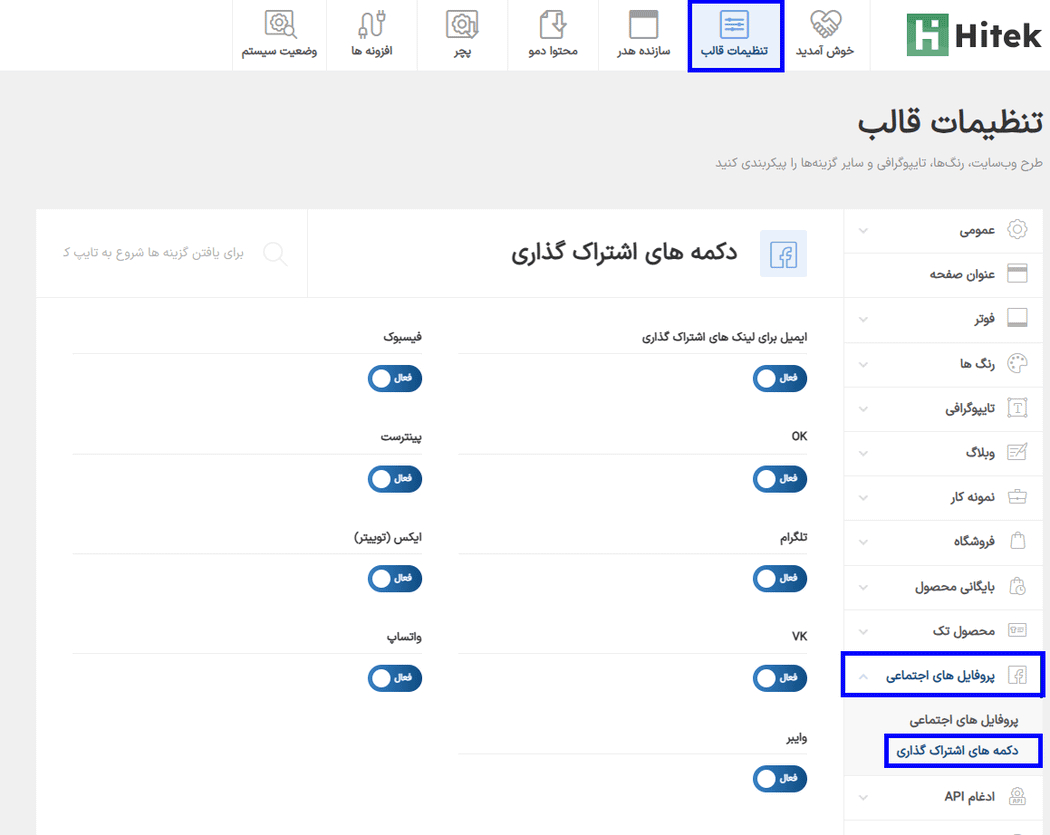Click the افزونه ها plug icon
The height and width of the screenshot is (835, 1050).
pyautogui.click(x=372, y=25)
